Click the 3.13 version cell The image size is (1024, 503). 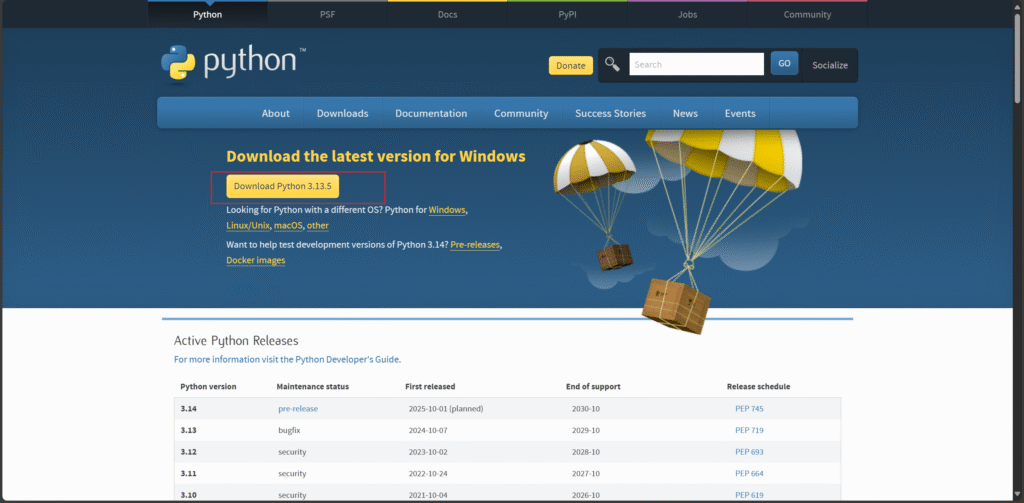pyautogui.click(x=189, y=430)
